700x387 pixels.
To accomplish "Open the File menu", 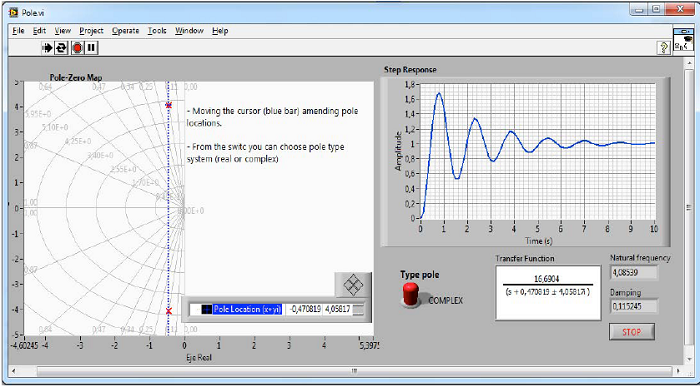I will click(18, 31).
